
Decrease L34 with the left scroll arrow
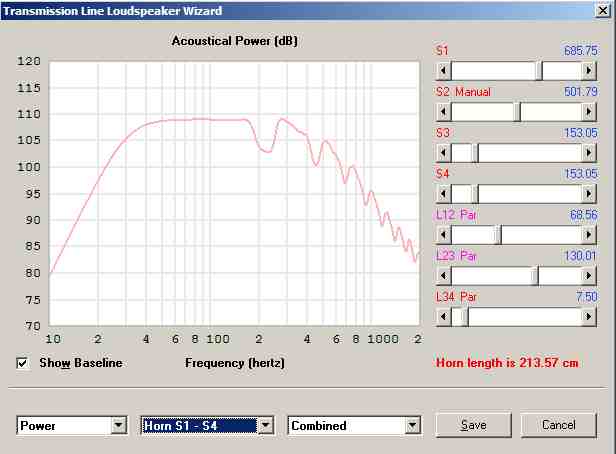(444, 317)
